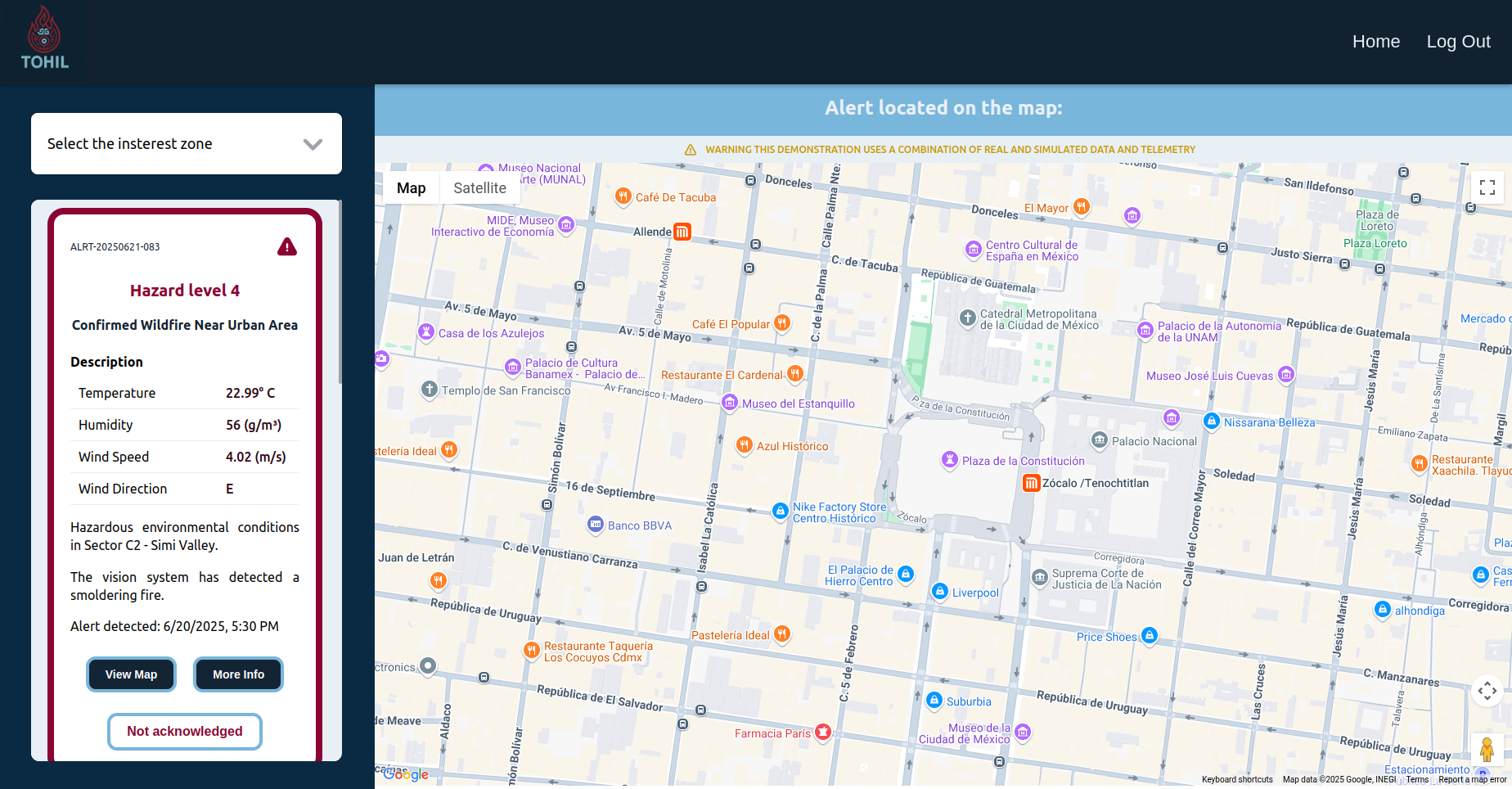Switch the map to Satellite view
This screenshot has height=789, width=1512.
(x=479, y=188)
